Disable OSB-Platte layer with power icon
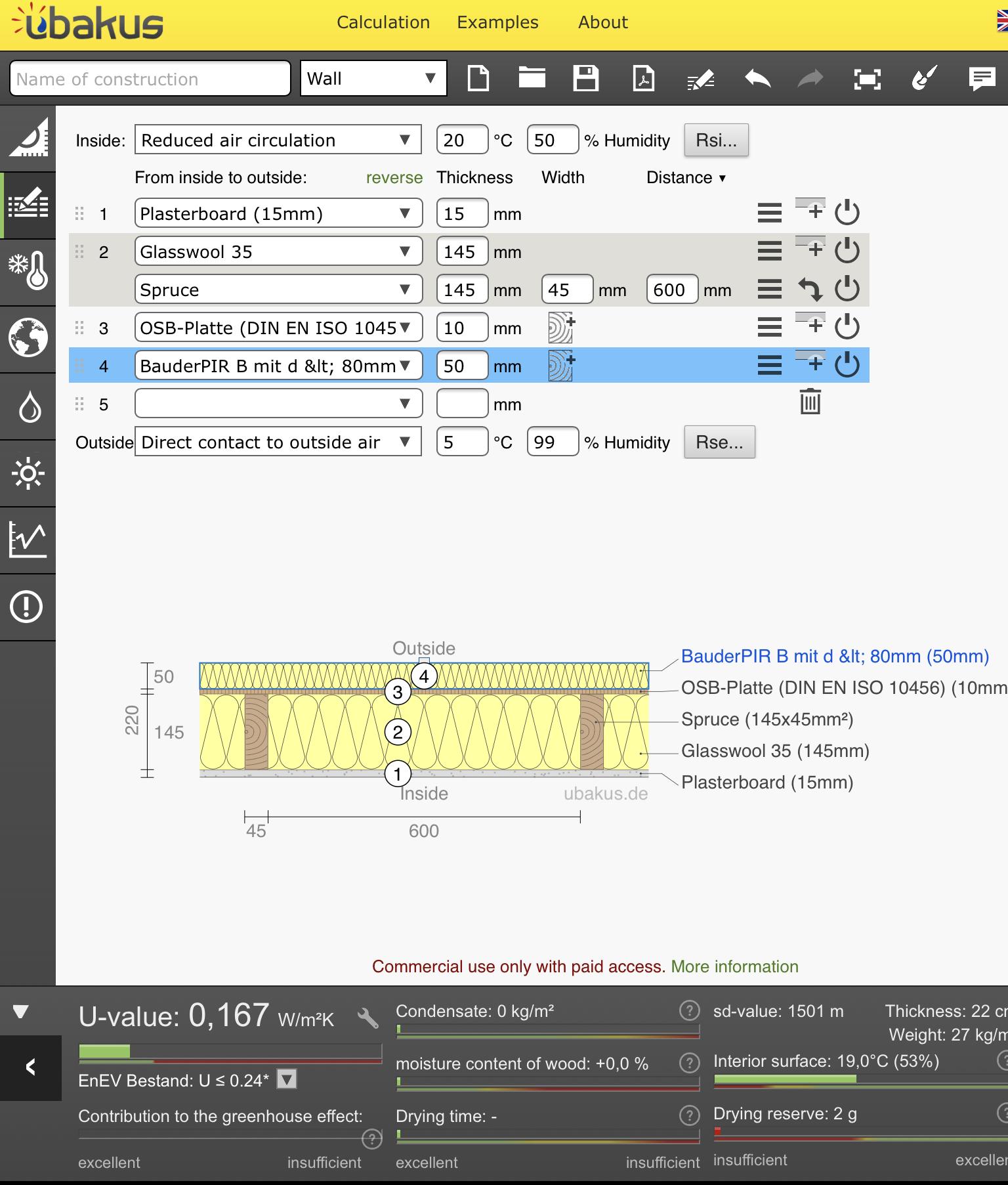Image resolution: width=1008 pixels, height=1185 pixels. click(x=847, y=327)
